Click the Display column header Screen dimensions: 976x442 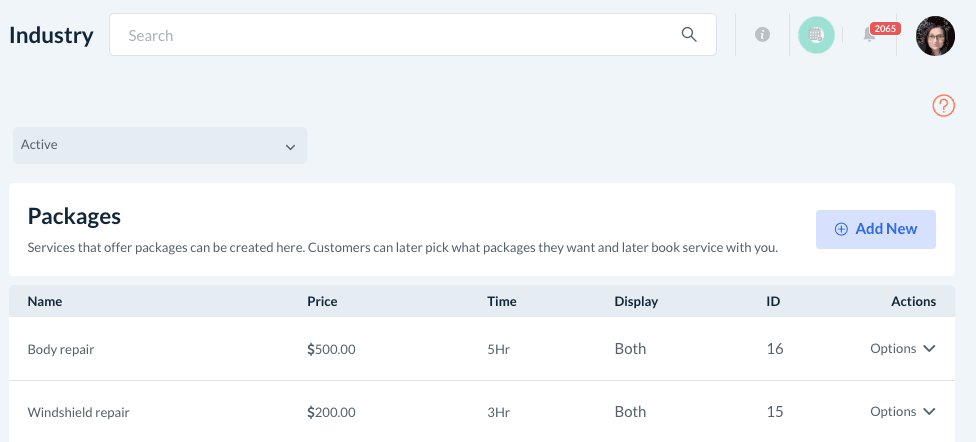point(636,301)
